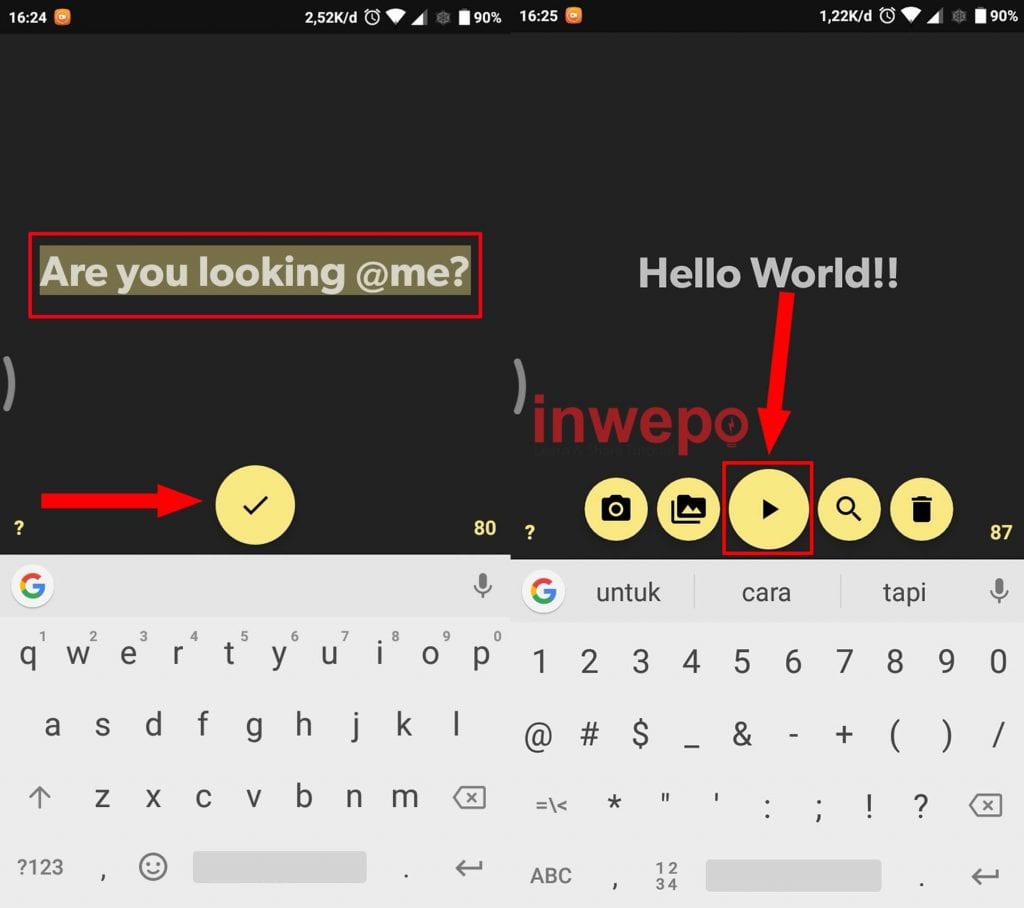Viewport: 1024px width, 908px height.
Task: Tap the question mark key on keyboard
Action: [921, 805]
